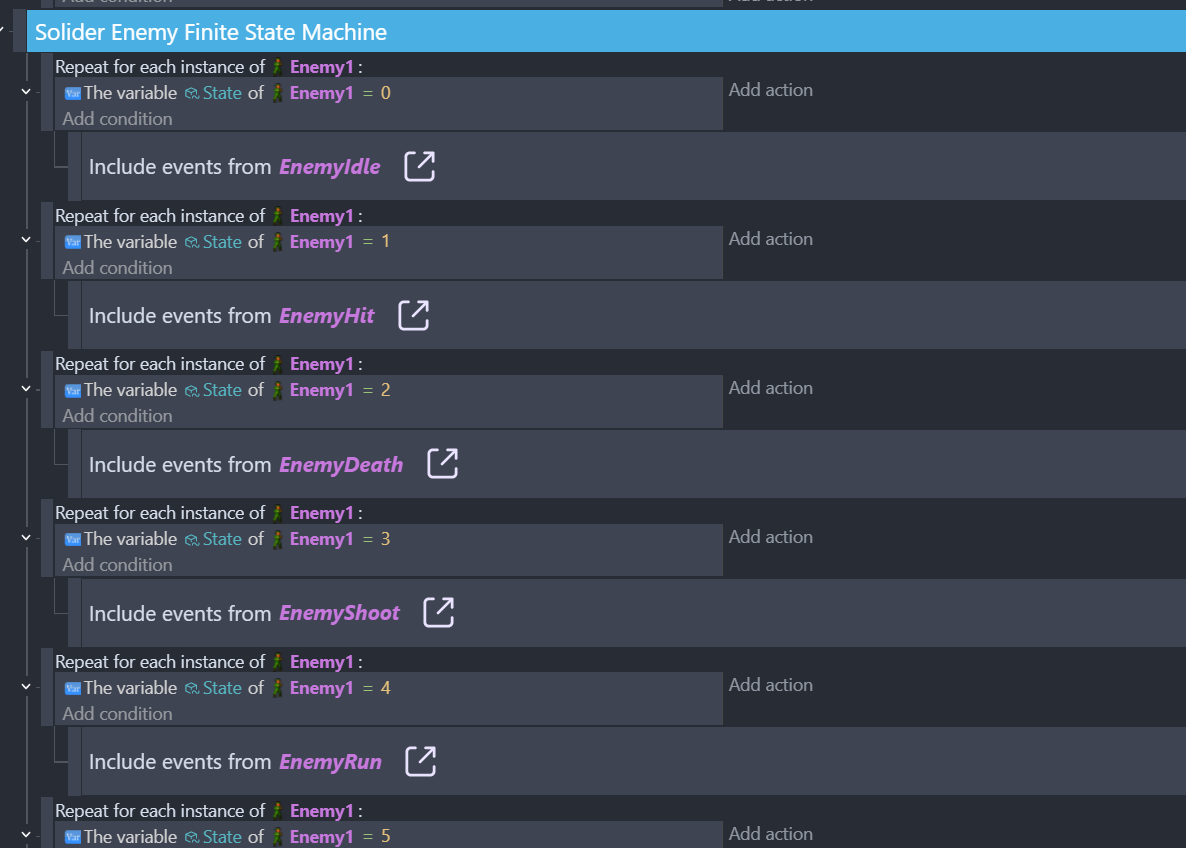Screen dimensions: 1186x848
Task: Collapse the Solider Enemy Finite State Machine group
Action: pos(6,32)
